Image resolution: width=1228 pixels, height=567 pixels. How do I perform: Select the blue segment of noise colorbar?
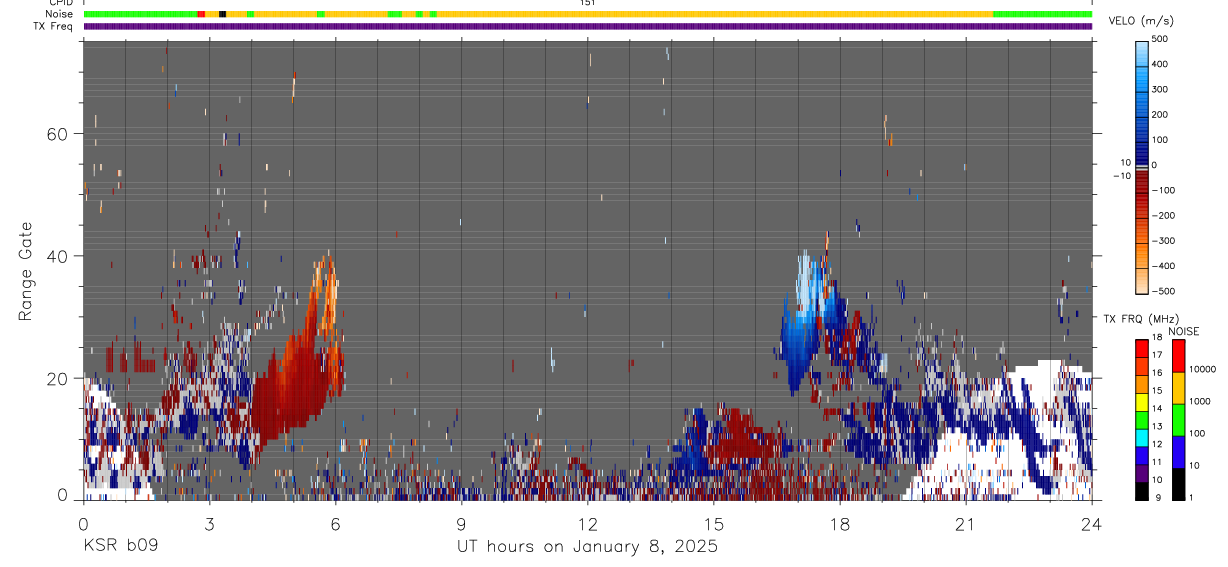tap(1179, 452)
